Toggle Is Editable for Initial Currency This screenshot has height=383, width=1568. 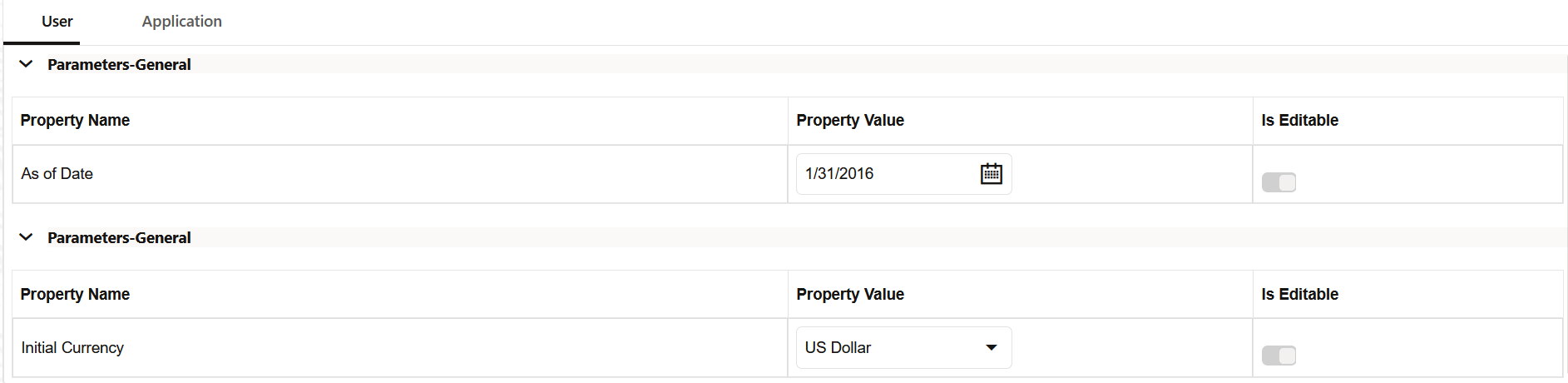click(1279, 356)
